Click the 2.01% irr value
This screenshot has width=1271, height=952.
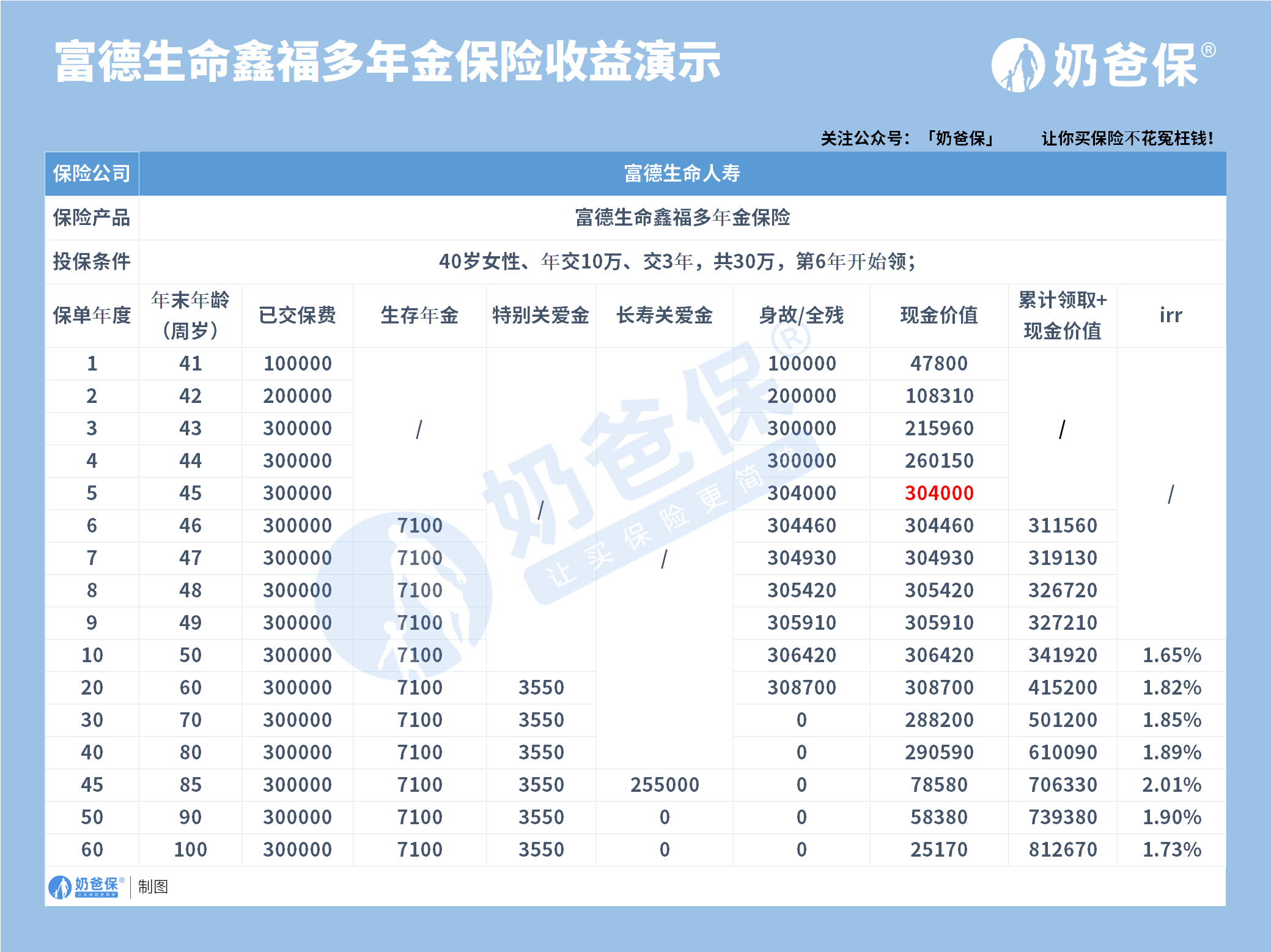1171,784
